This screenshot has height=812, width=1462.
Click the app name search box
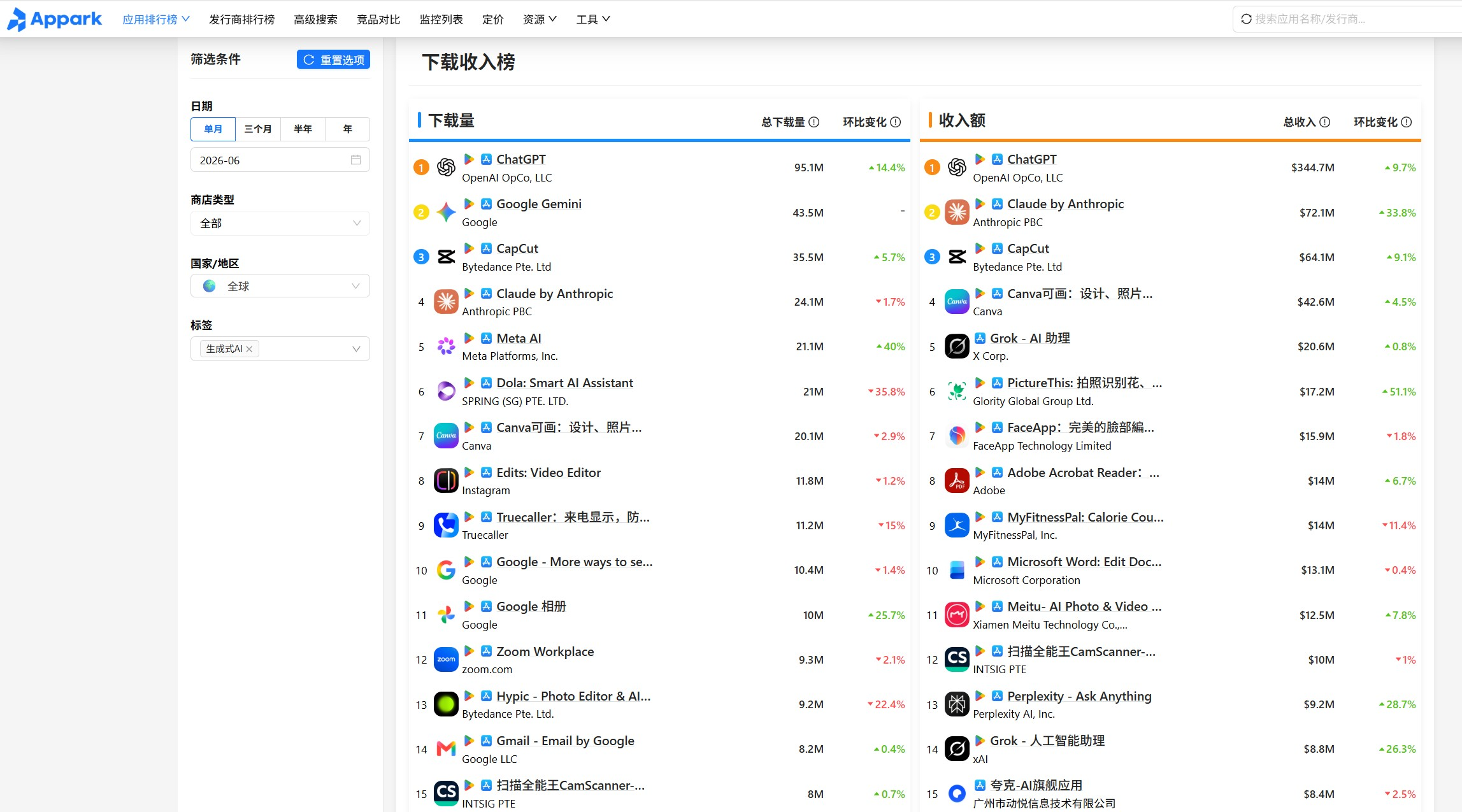click(1347, 19)
